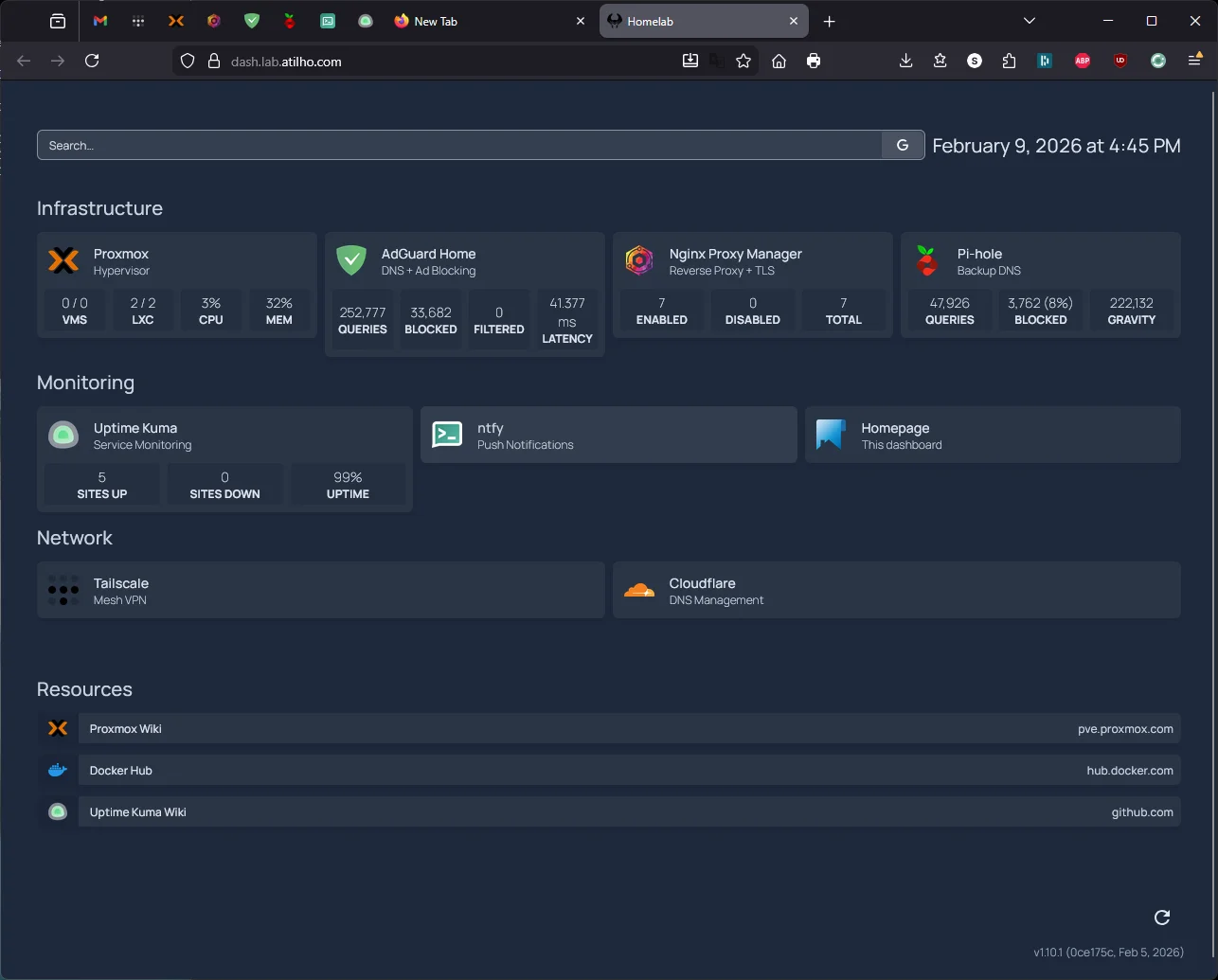Viewport: 1218px width, 980px height.
Task: Select the pinned Gmail tab
Action: click(x=99, y=21)
